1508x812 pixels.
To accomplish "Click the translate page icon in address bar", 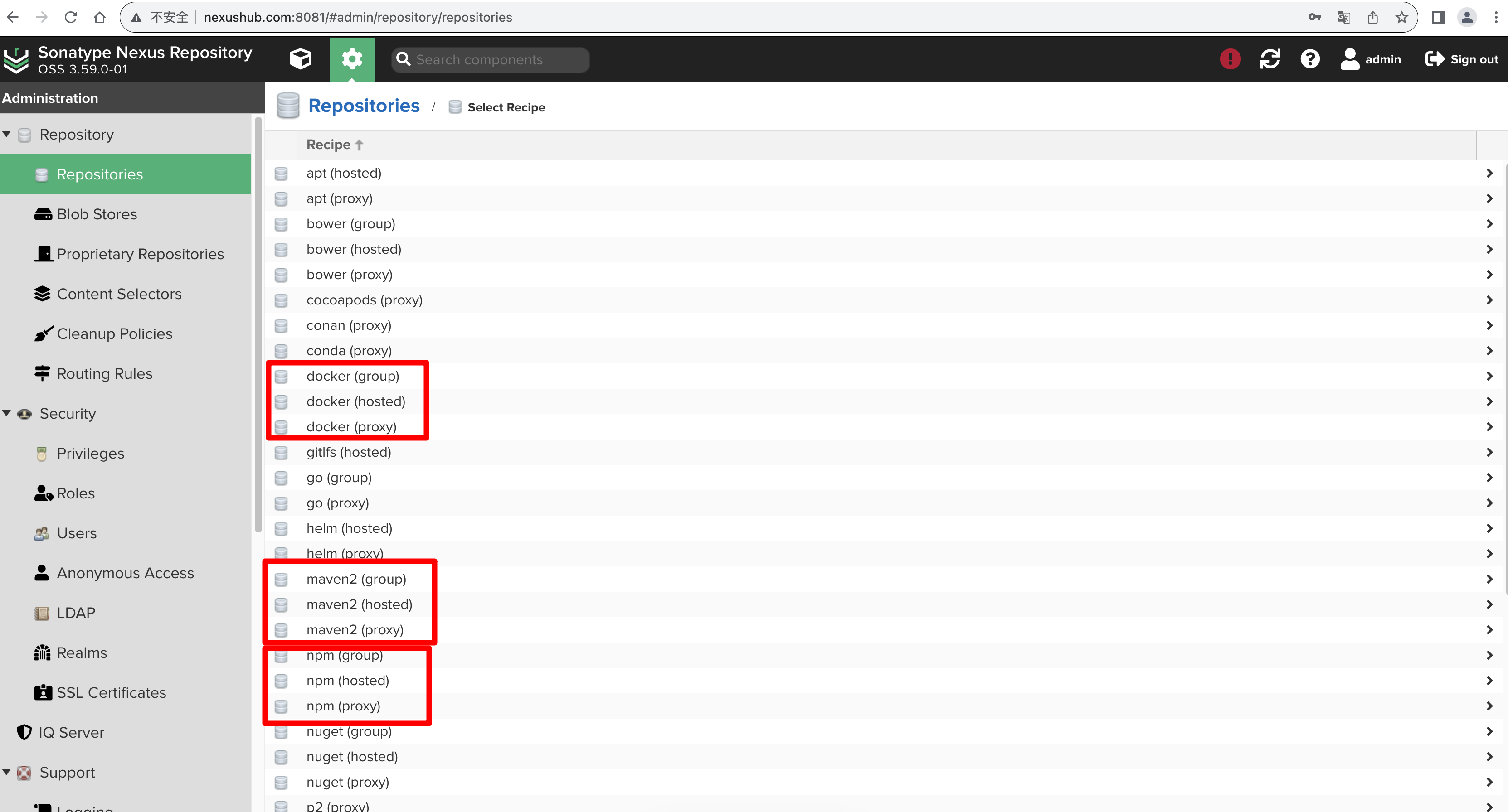I will point(1343,18).
